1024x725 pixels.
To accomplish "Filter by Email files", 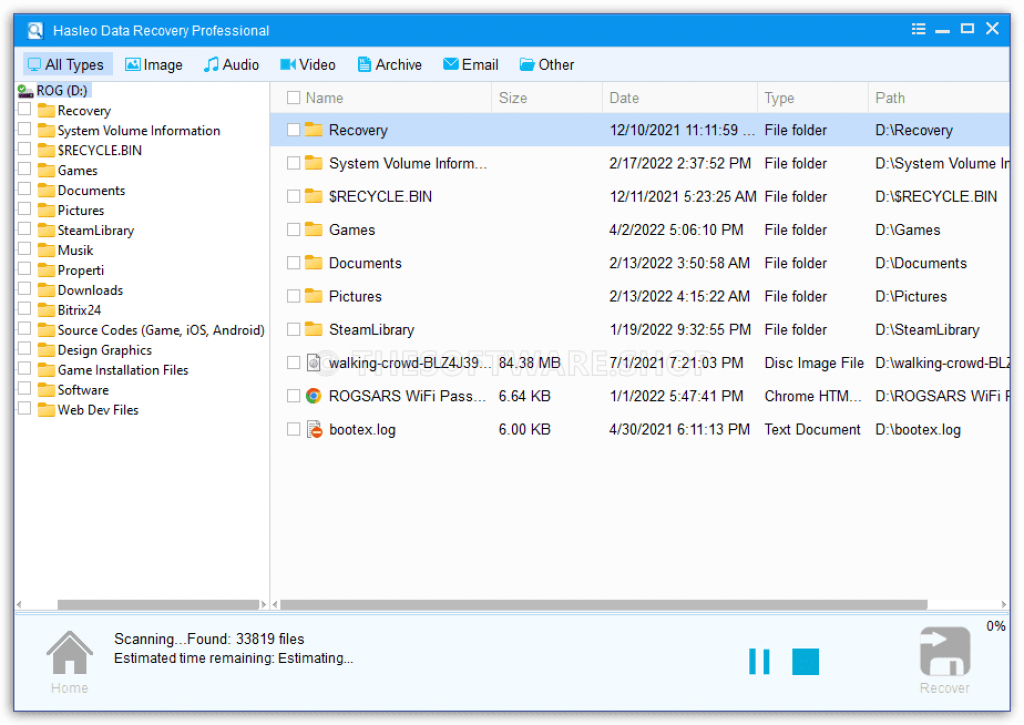I will click(471, 65).
